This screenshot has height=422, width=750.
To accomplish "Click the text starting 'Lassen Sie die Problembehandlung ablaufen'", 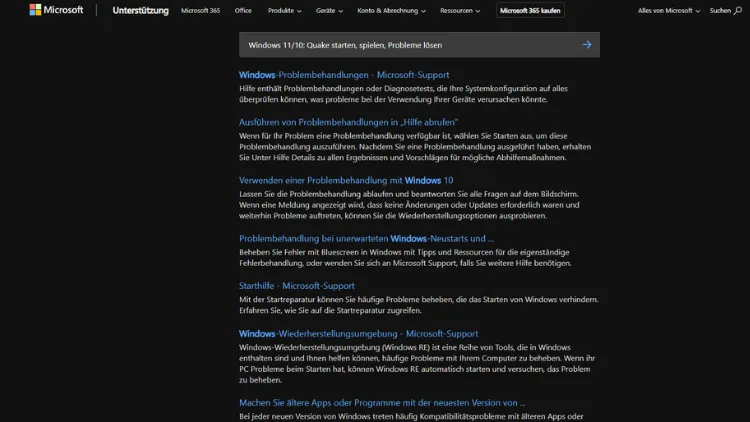I will click(409, 205).
